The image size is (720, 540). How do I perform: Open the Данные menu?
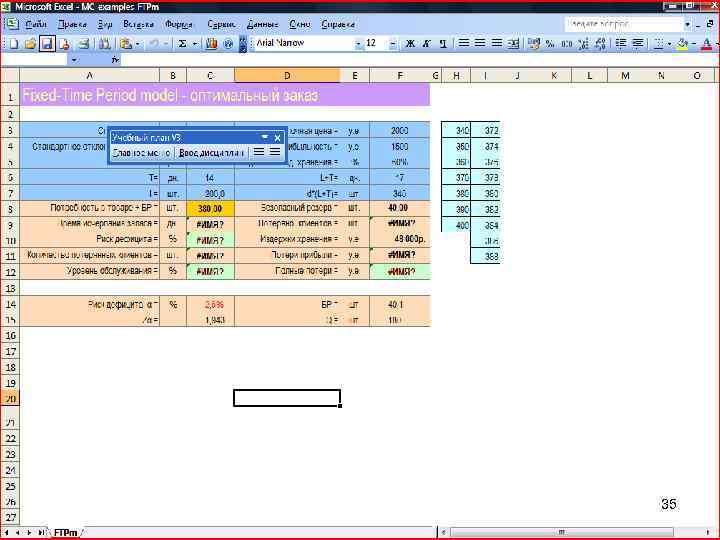pos(262,24)
